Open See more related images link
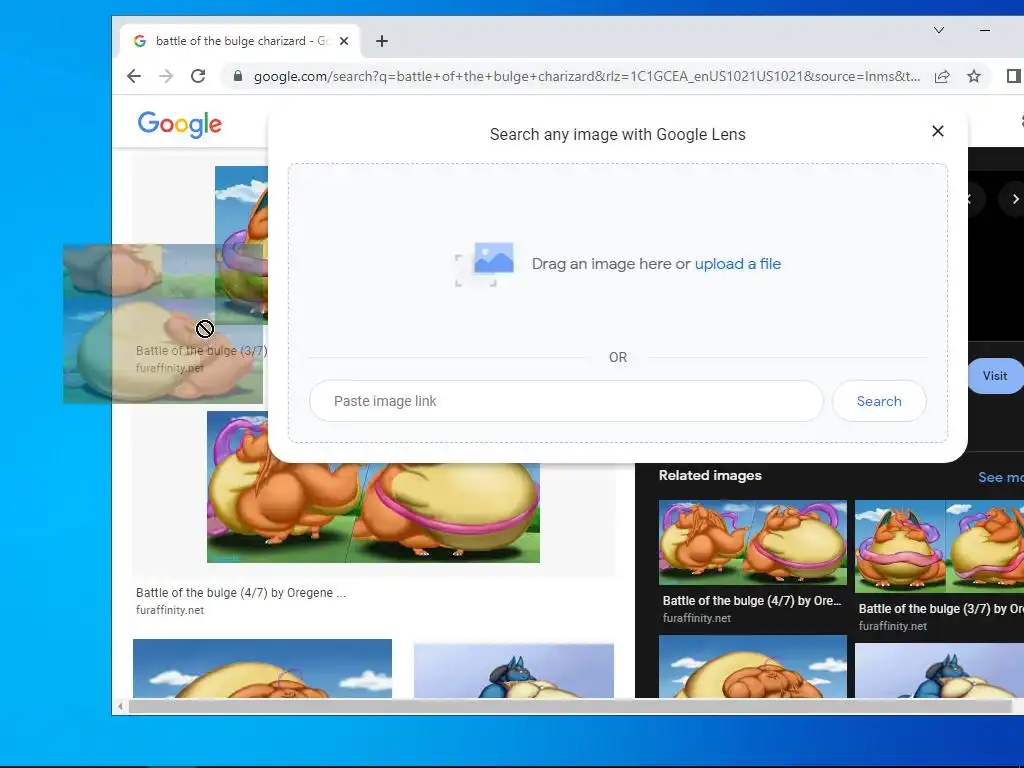Viewport: 1024px width, 768px height. (x=1000, y=477)
